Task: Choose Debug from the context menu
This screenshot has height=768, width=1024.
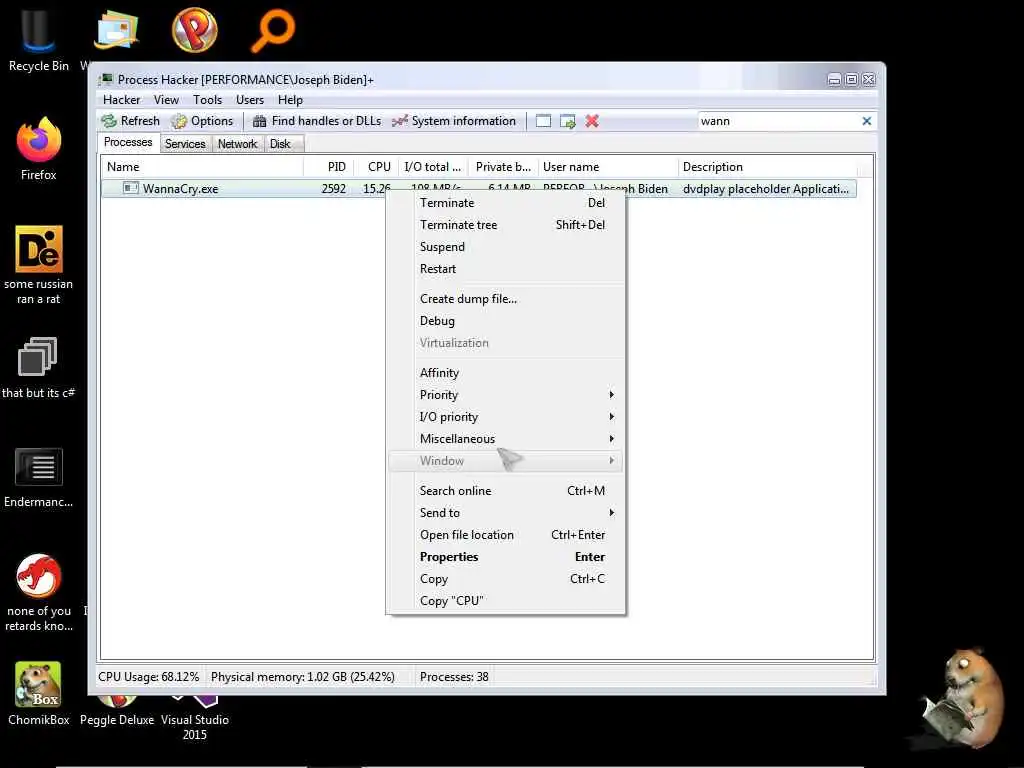Action: coord(505,321)
